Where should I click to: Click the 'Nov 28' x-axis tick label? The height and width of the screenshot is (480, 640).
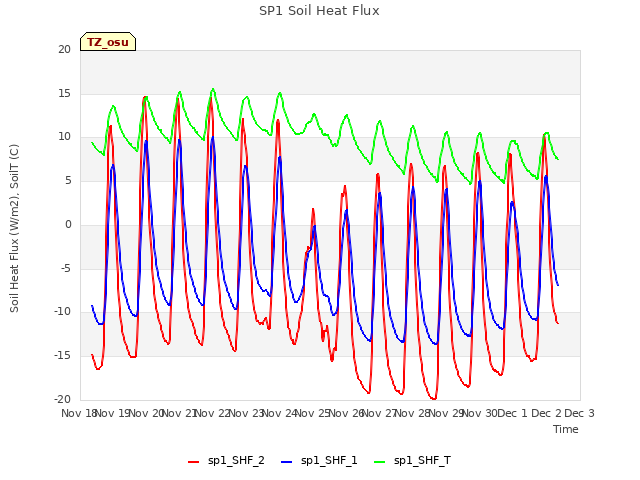click(412, 413)
